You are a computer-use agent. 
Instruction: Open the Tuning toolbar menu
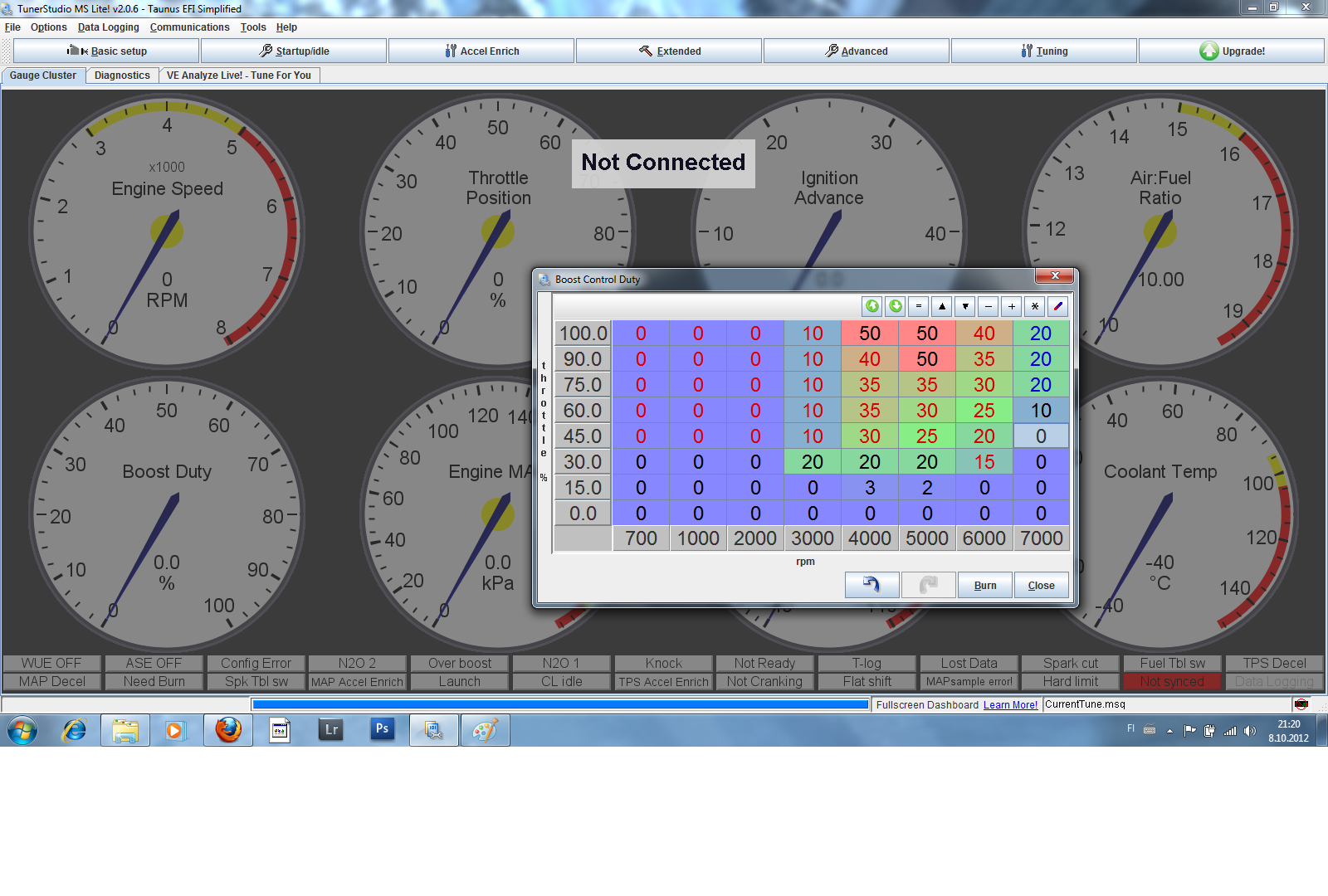pos(1043,51)
